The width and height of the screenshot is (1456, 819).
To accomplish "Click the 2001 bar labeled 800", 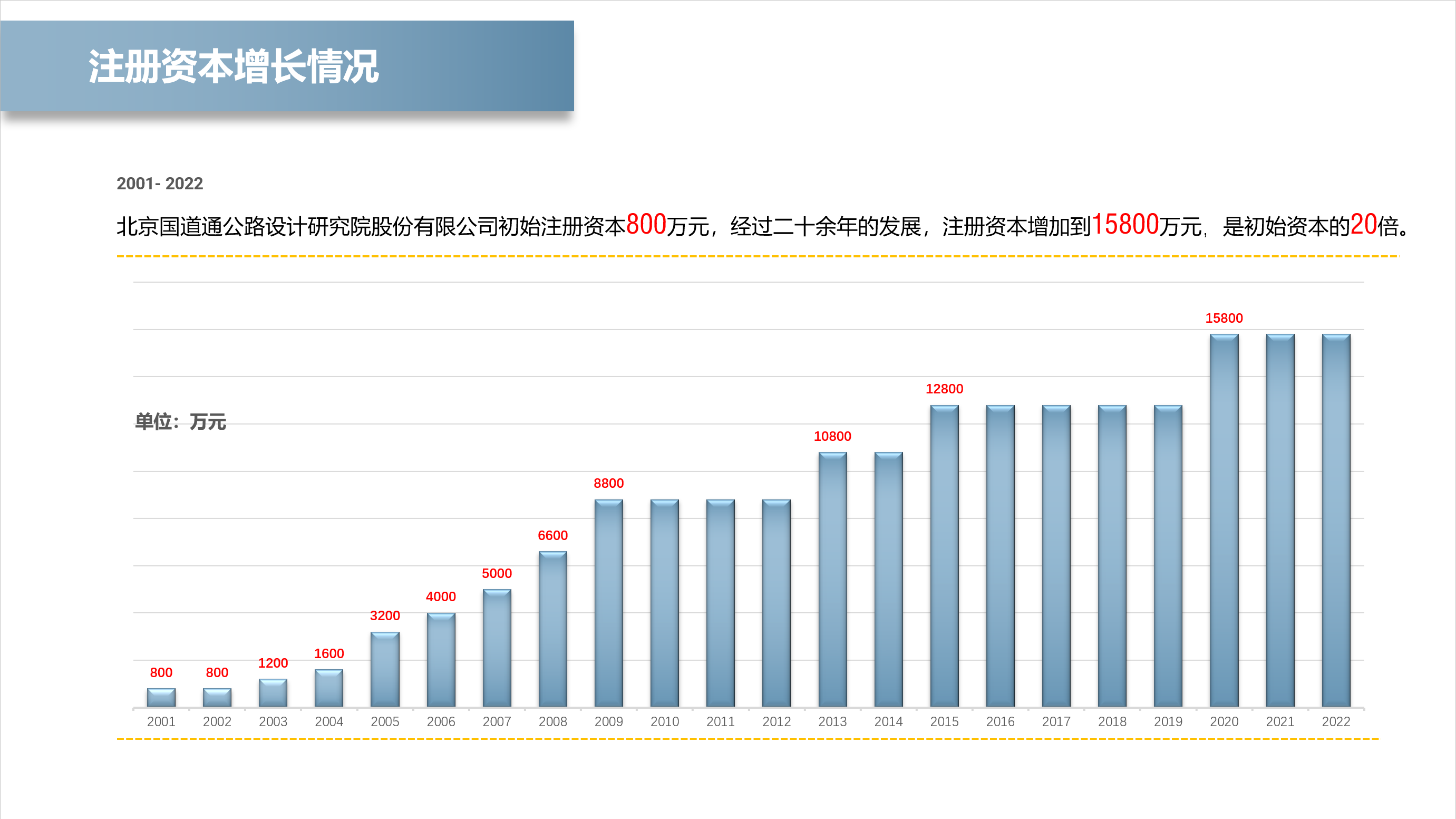I will 161,697.
